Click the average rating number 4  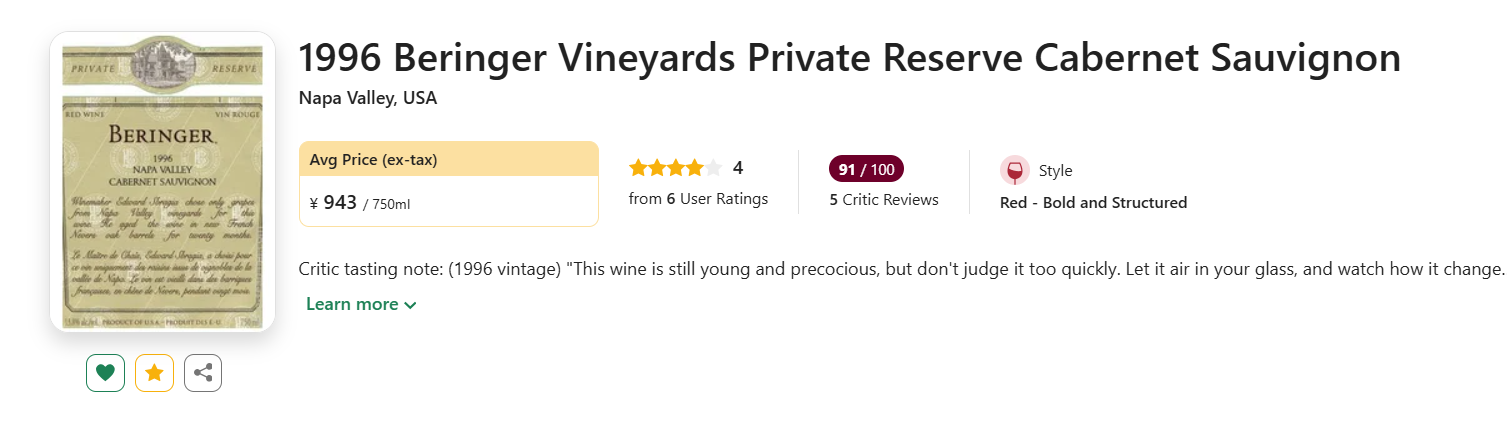[x=738, y=168]
